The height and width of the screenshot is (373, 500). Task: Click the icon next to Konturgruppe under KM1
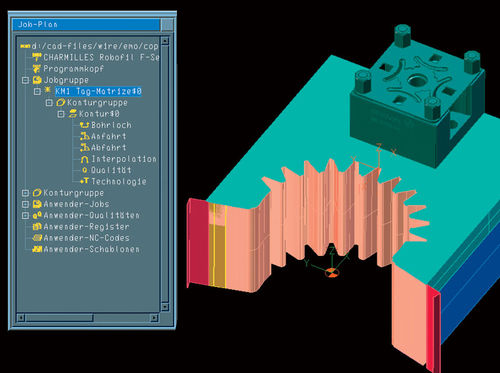61,102
